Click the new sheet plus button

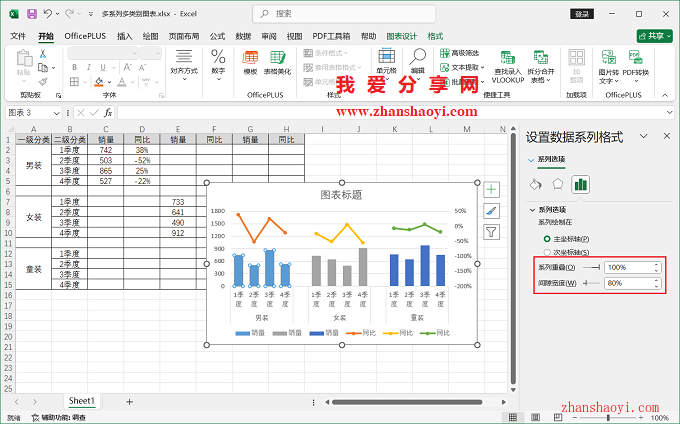click(129, 402)
